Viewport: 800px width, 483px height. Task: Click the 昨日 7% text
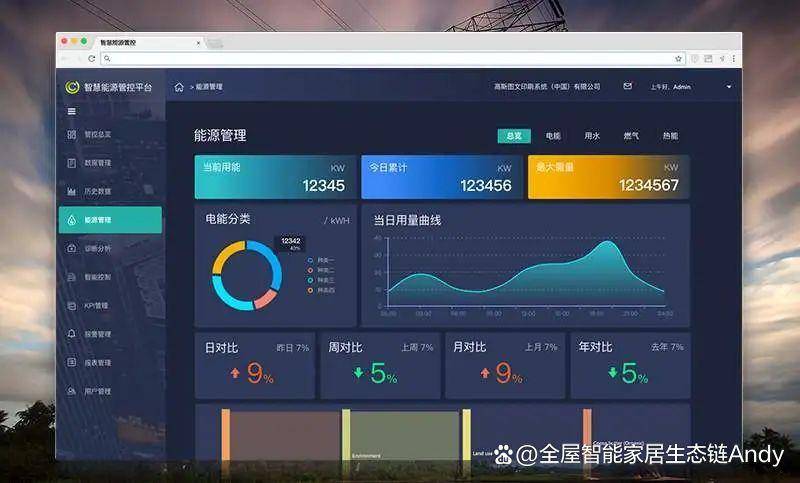coord(293,348)
